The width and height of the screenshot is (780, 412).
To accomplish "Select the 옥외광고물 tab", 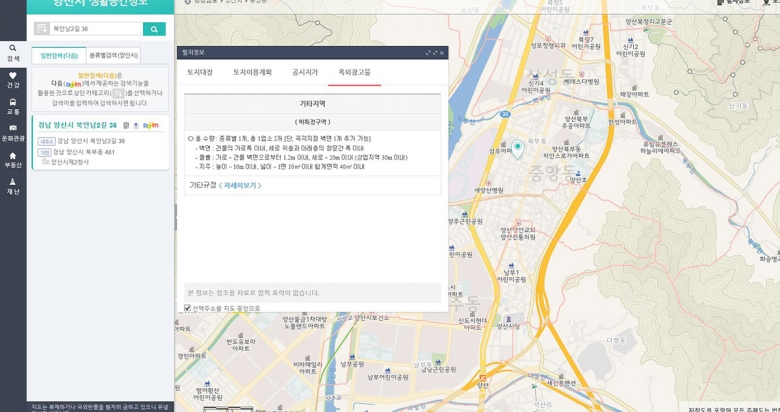I will (x=354, y=72).
